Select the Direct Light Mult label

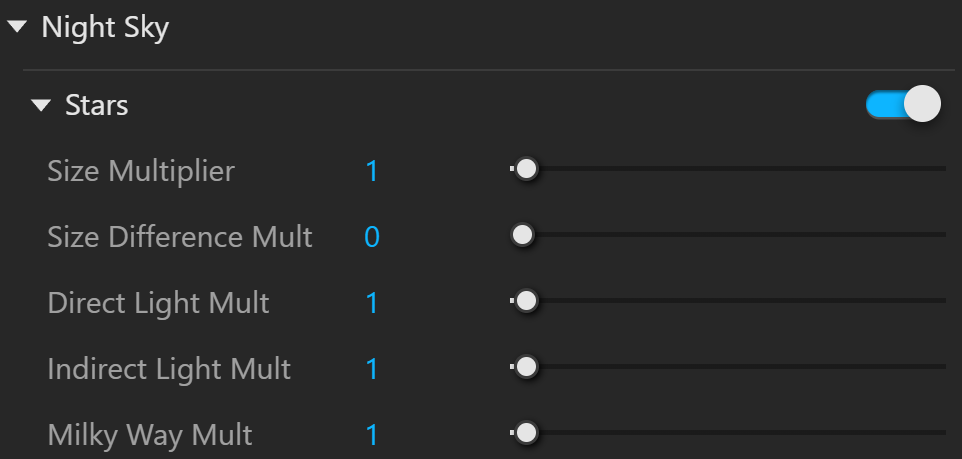tap(158, 303)
